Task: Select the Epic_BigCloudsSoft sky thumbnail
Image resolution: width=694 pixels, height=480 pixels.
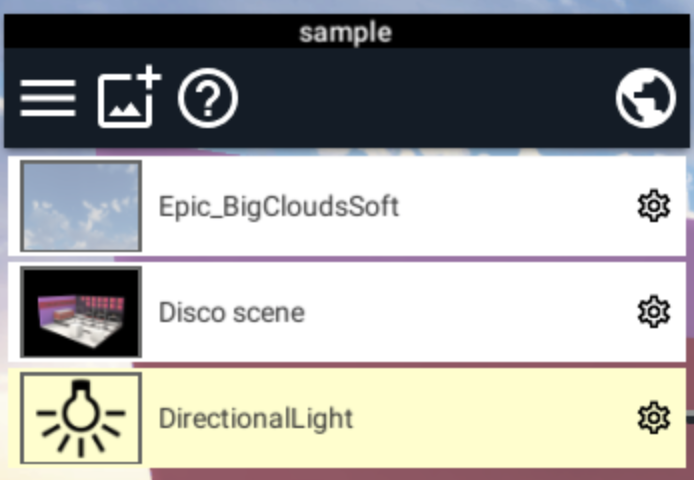Action: [81, 206]
